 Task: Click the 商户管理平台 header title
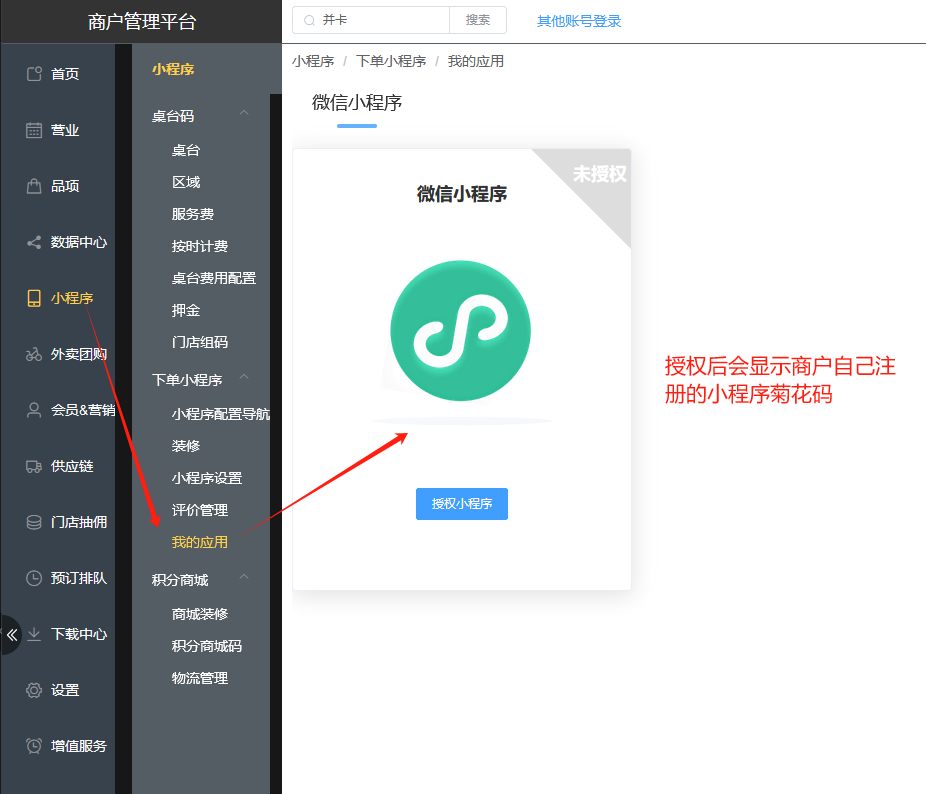tap(142, 22)
